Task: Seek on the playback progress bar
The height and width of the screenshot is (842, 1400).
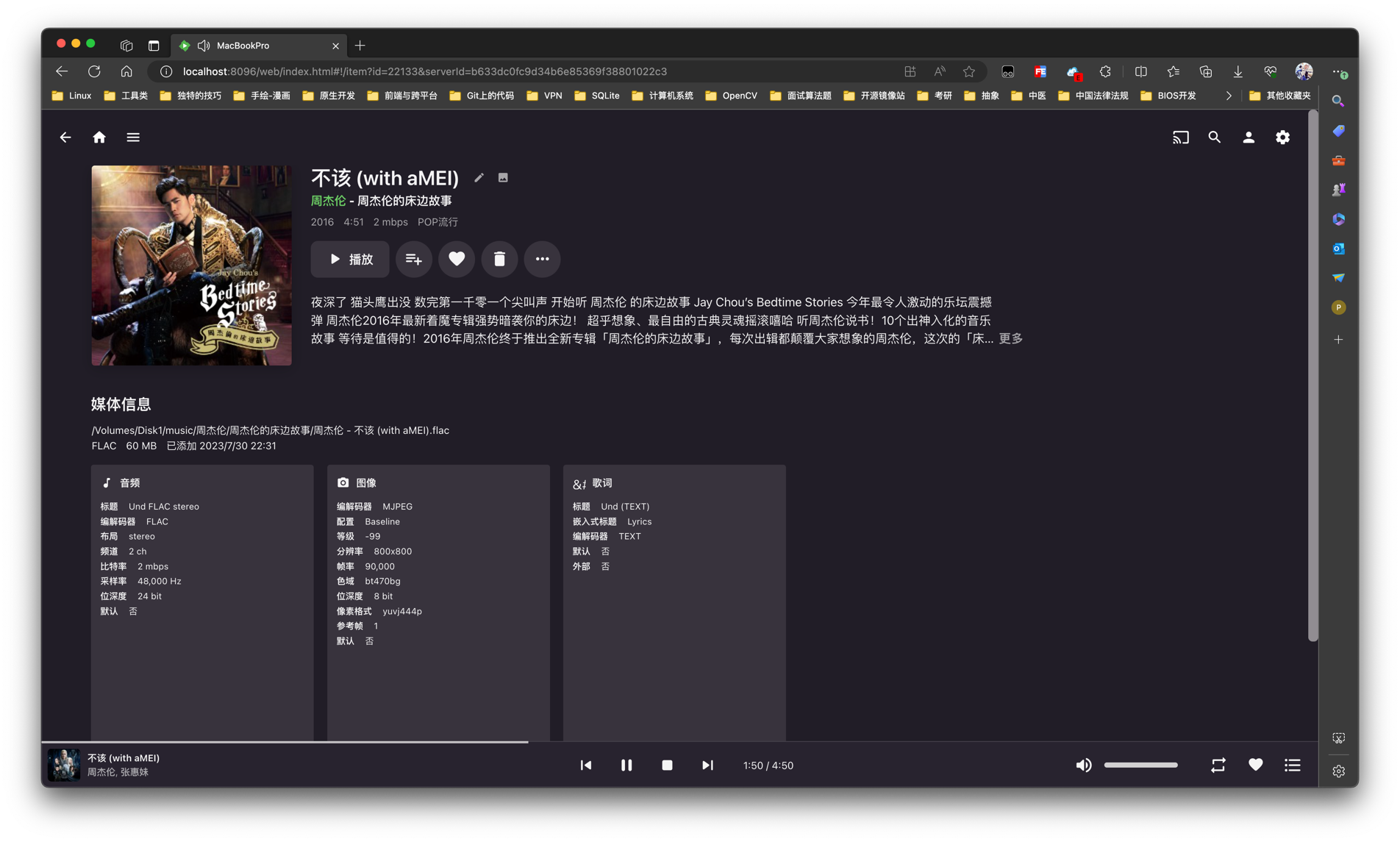Action: tap(679, 742)
